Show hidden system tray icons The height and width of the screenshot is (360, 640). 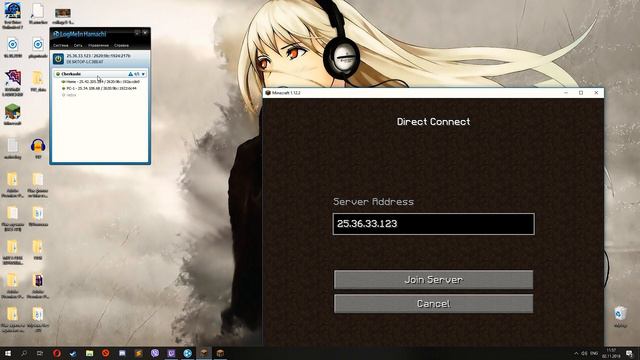click(x=576, y=353)
